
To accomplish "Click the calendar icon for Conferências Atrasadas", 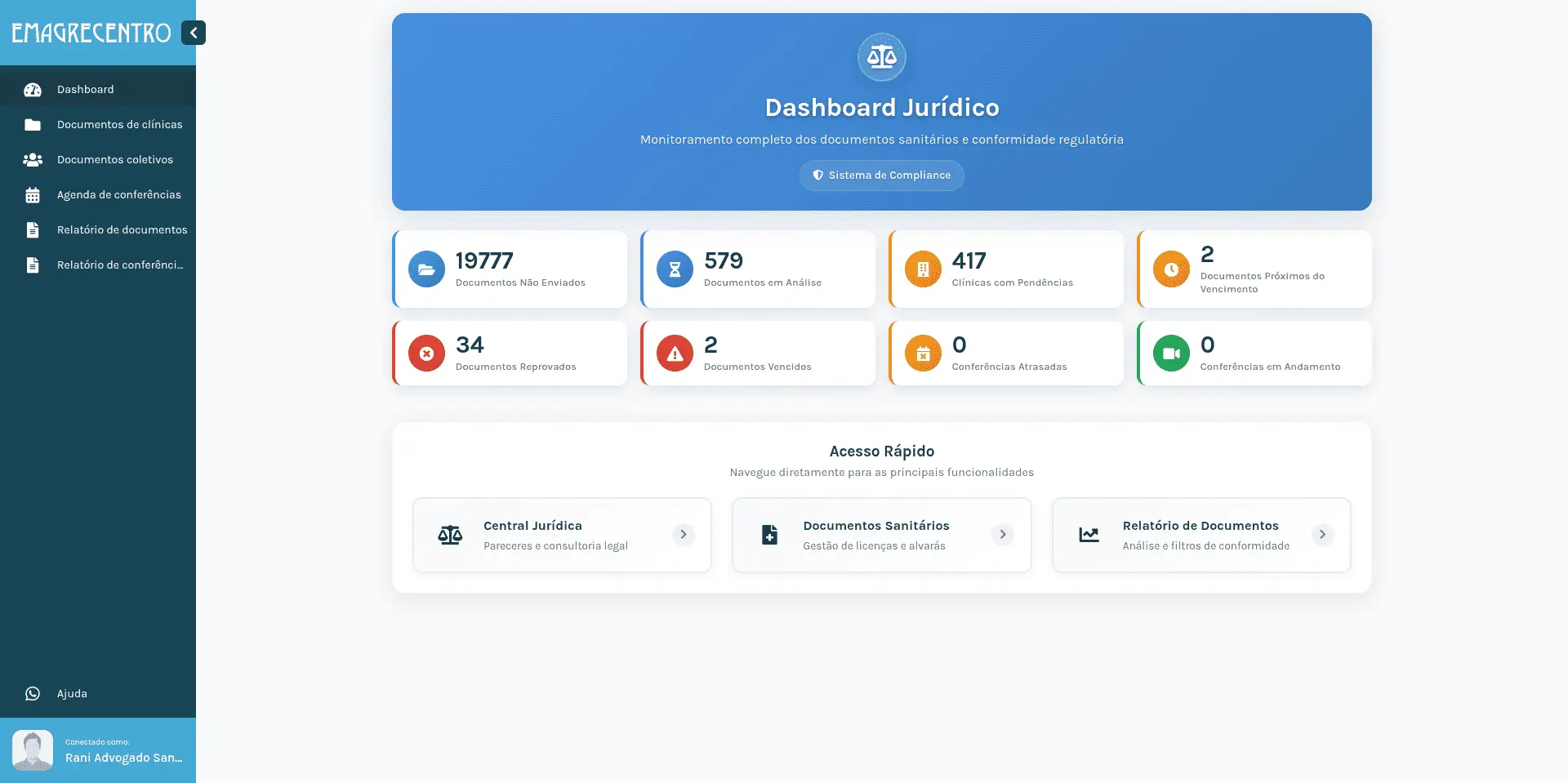I will point(923,354).
